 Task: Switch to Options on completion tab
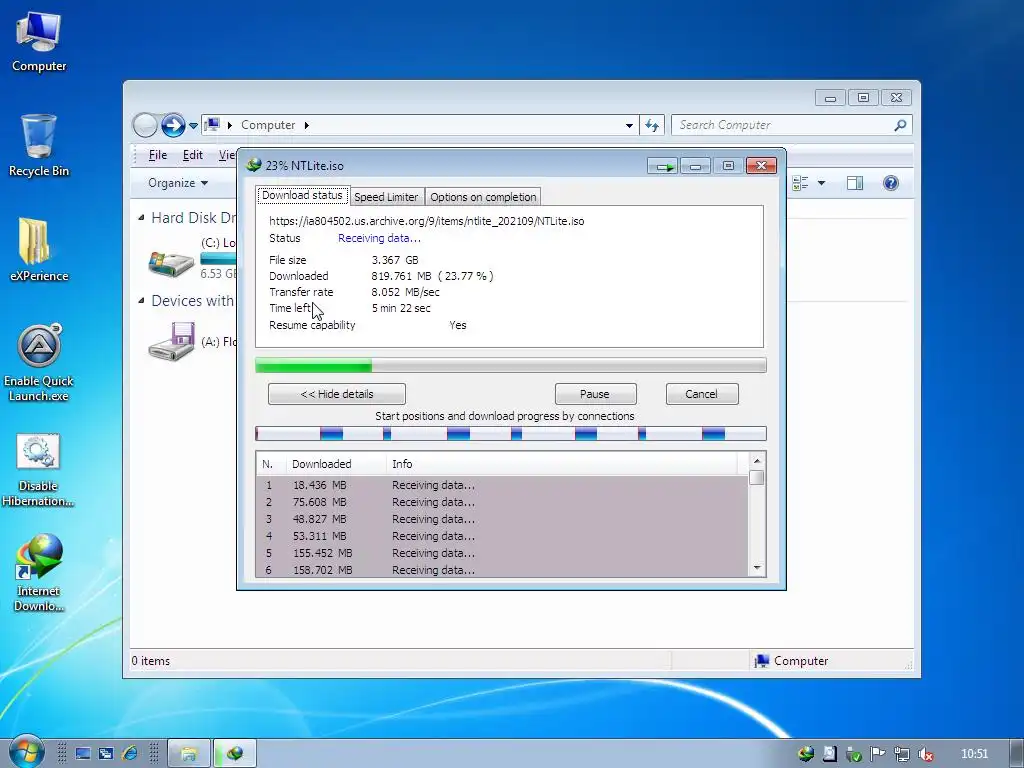point(483,197)
